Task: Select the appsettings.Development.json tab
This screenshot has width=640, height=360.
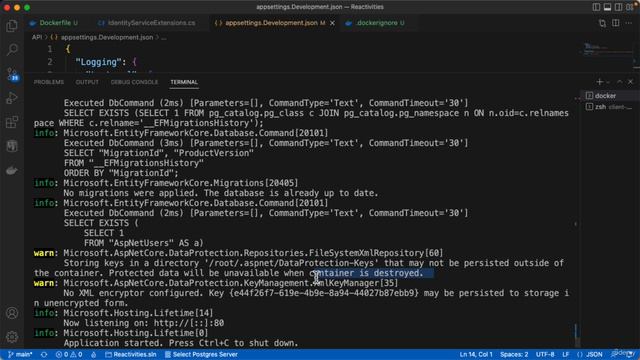Action: [x=271, y=23]
